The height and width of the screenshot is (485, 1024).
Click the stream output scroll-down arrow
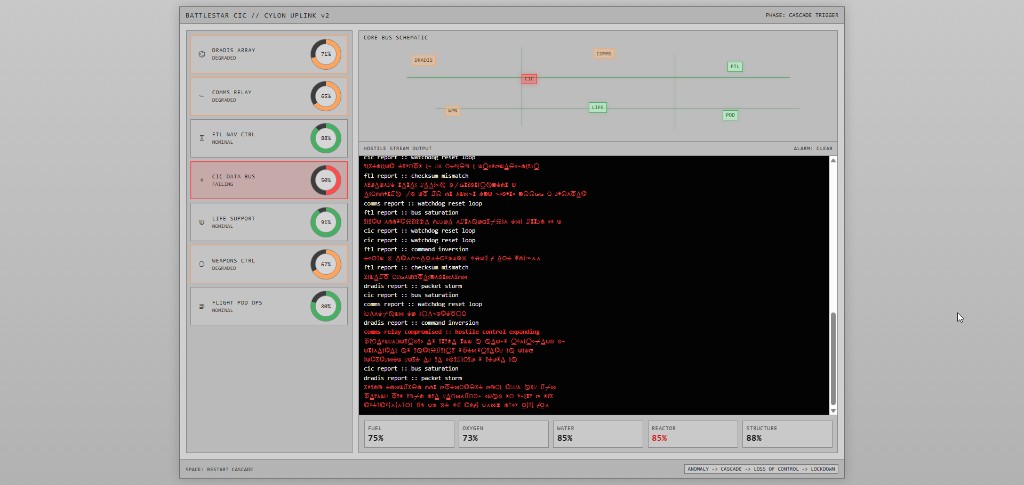(833, 411)
